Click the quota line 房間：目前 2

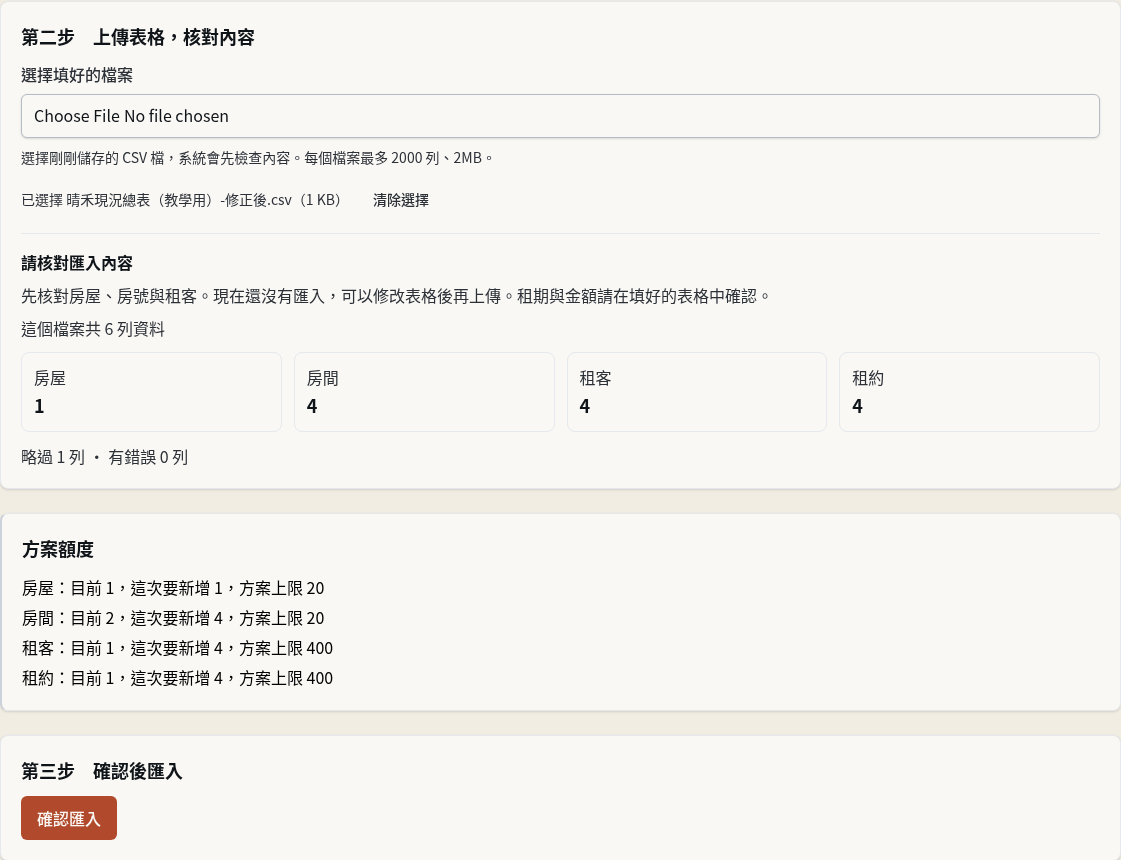173,618
